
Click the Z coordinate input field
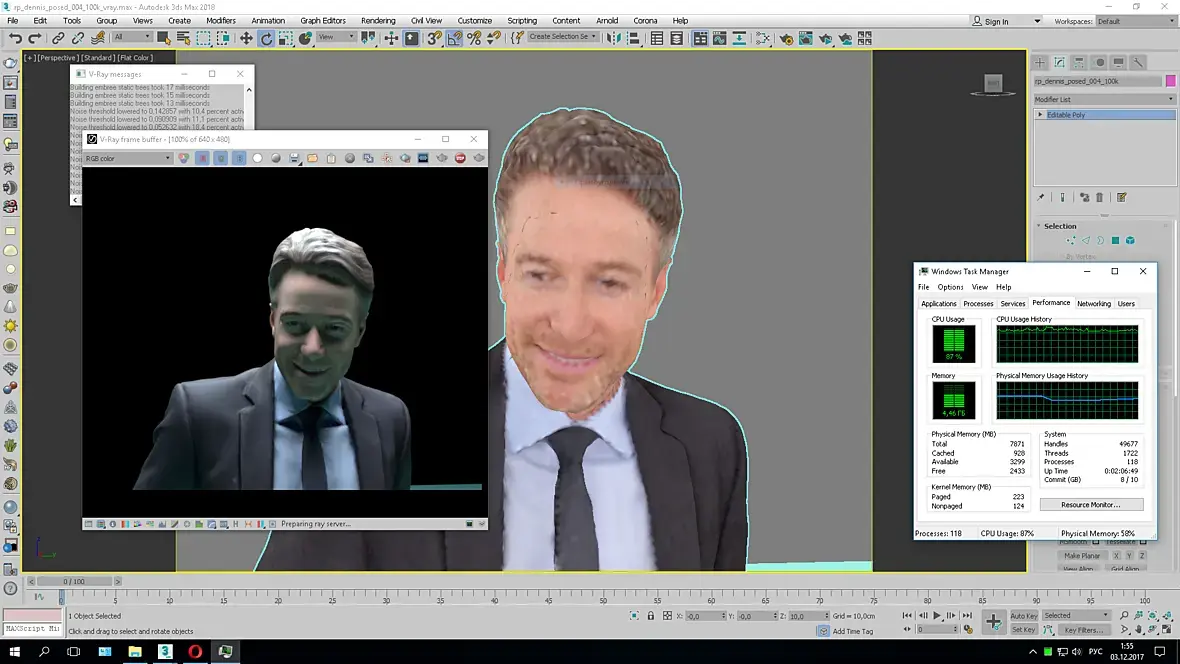point(806,616)
